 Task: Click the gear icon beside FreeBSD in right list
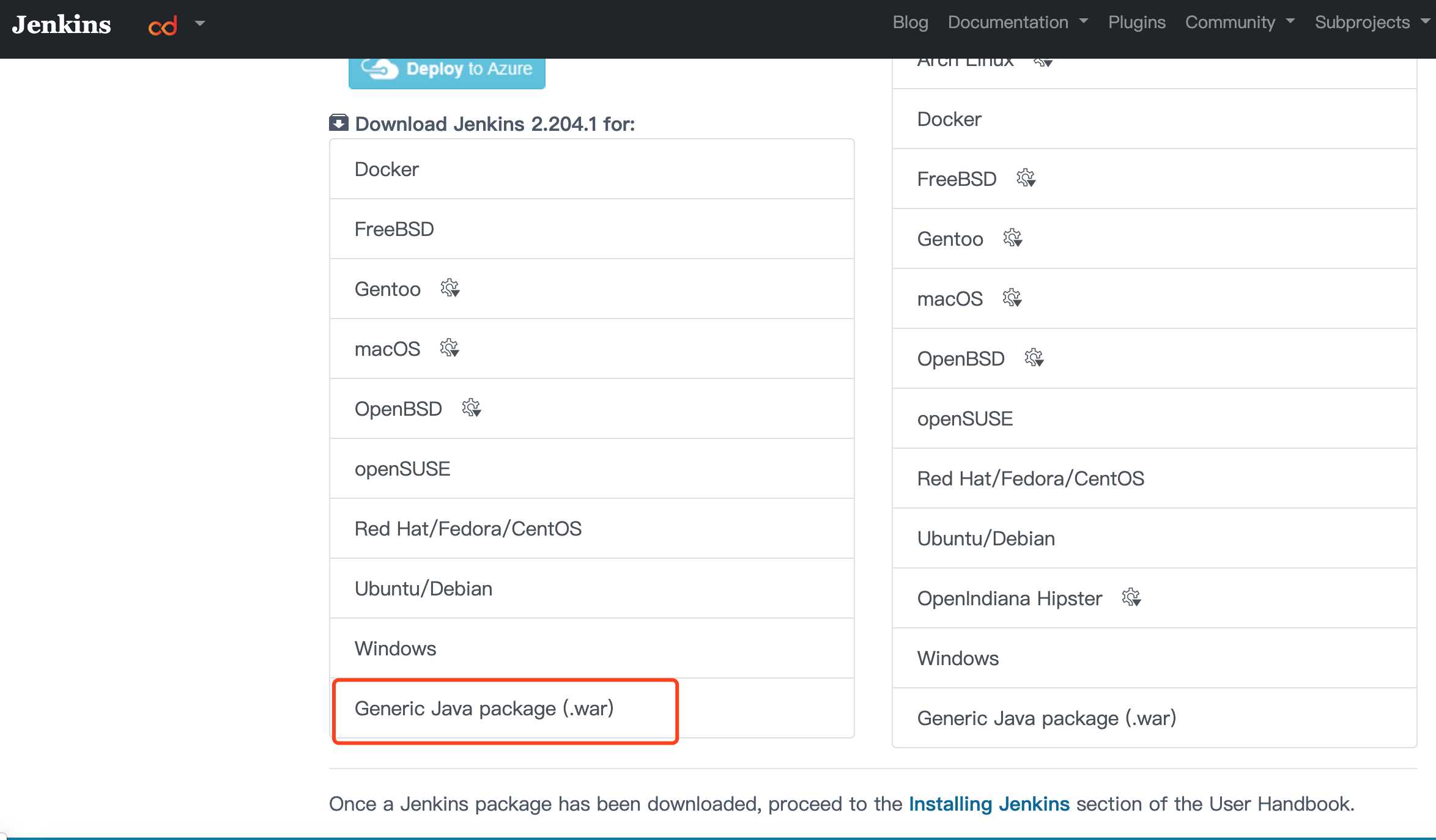coord(1026,178)
